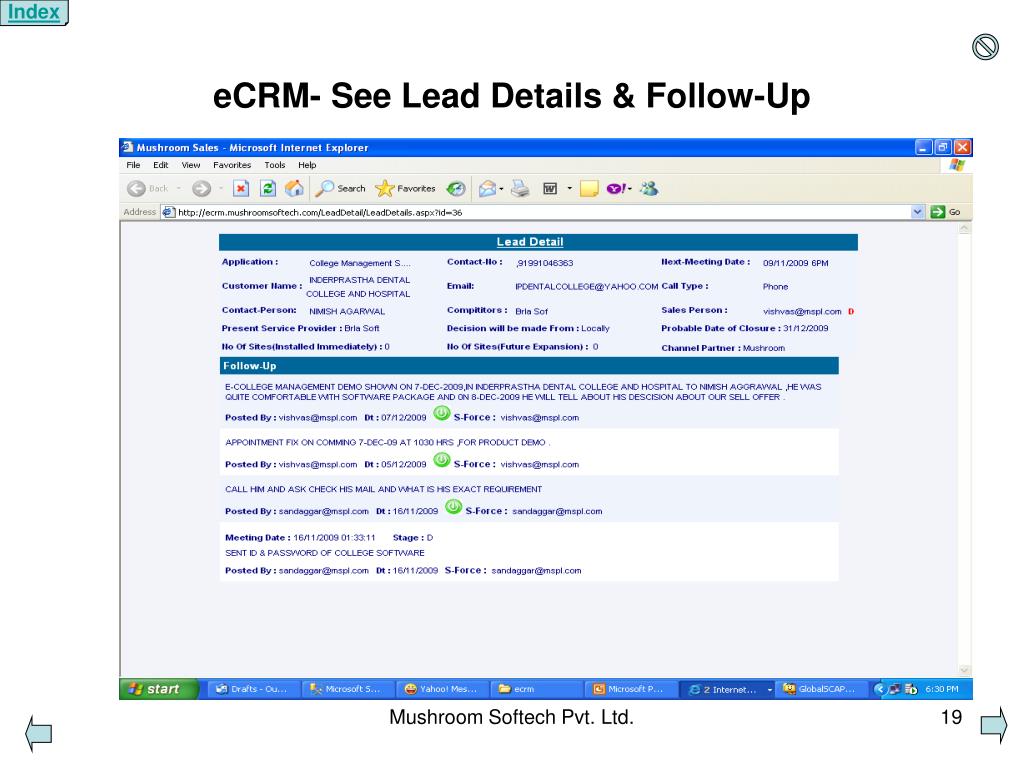Open the ecrm folder taskbar item
Screen dimensions: 1024x768
pos(537,689)
